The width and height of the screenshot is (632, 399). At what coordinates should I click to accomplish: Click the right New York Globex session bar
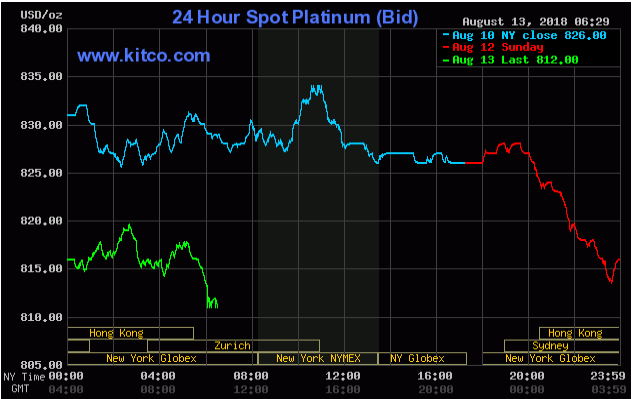(551, 358)
